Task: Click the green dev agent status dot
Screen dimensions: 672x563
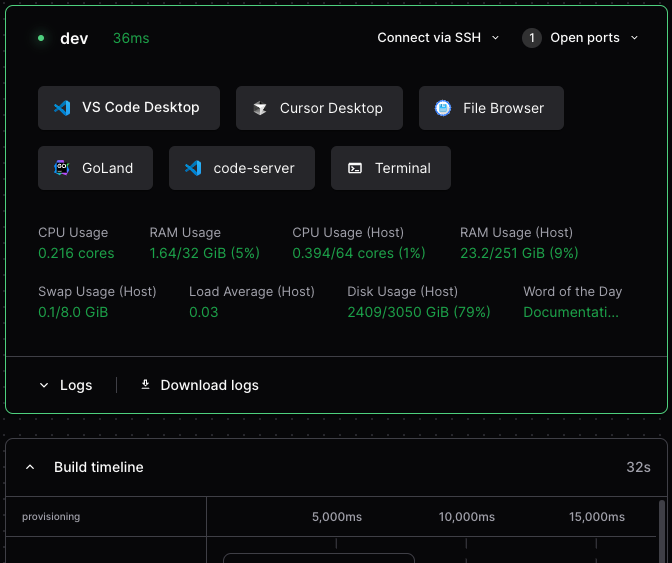Action: [x=41, y=38]
